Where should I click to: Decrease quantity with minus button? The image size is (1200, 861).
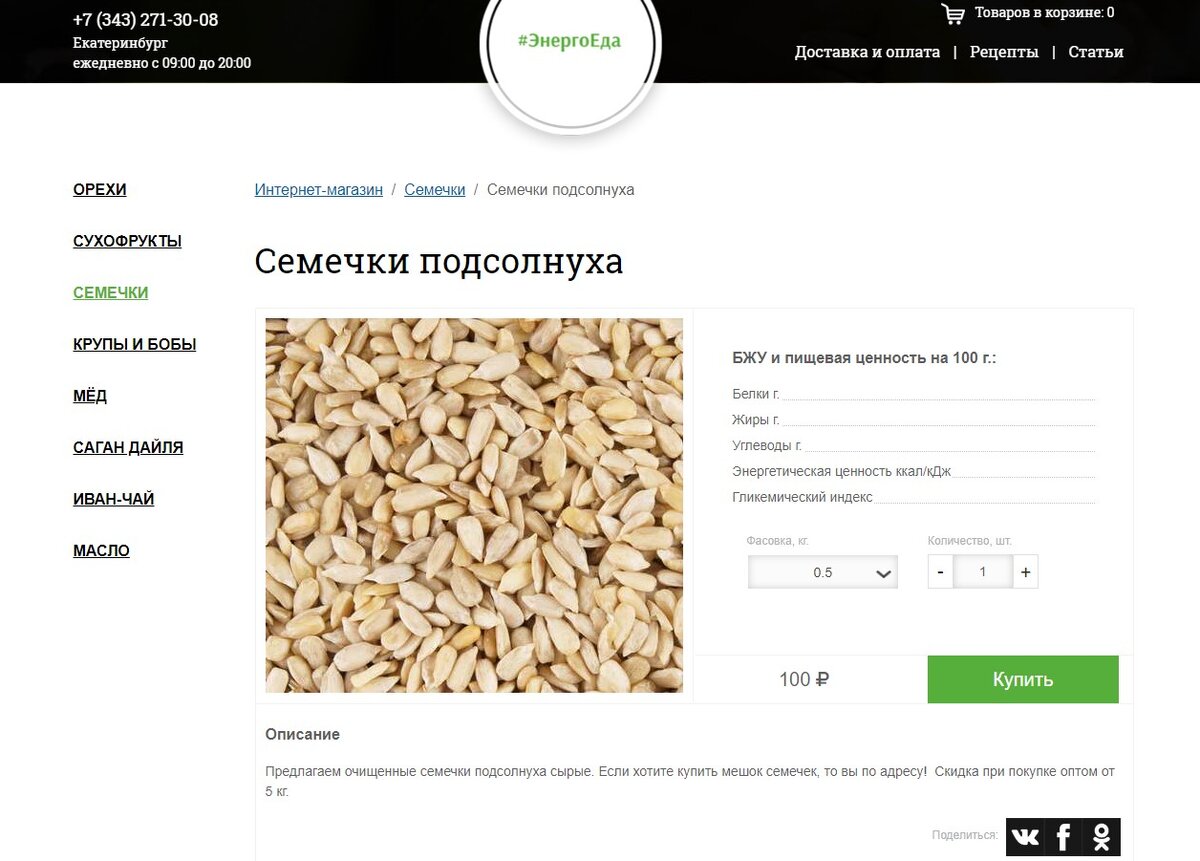point(941,572)
